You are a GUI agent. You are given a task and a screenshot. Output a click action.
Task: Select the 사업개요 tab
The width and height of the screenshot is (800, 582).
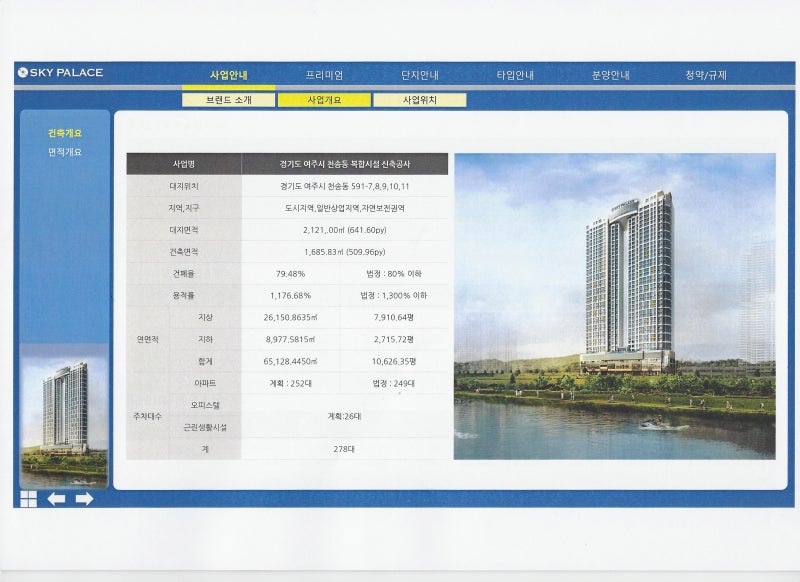pos(324,100)
